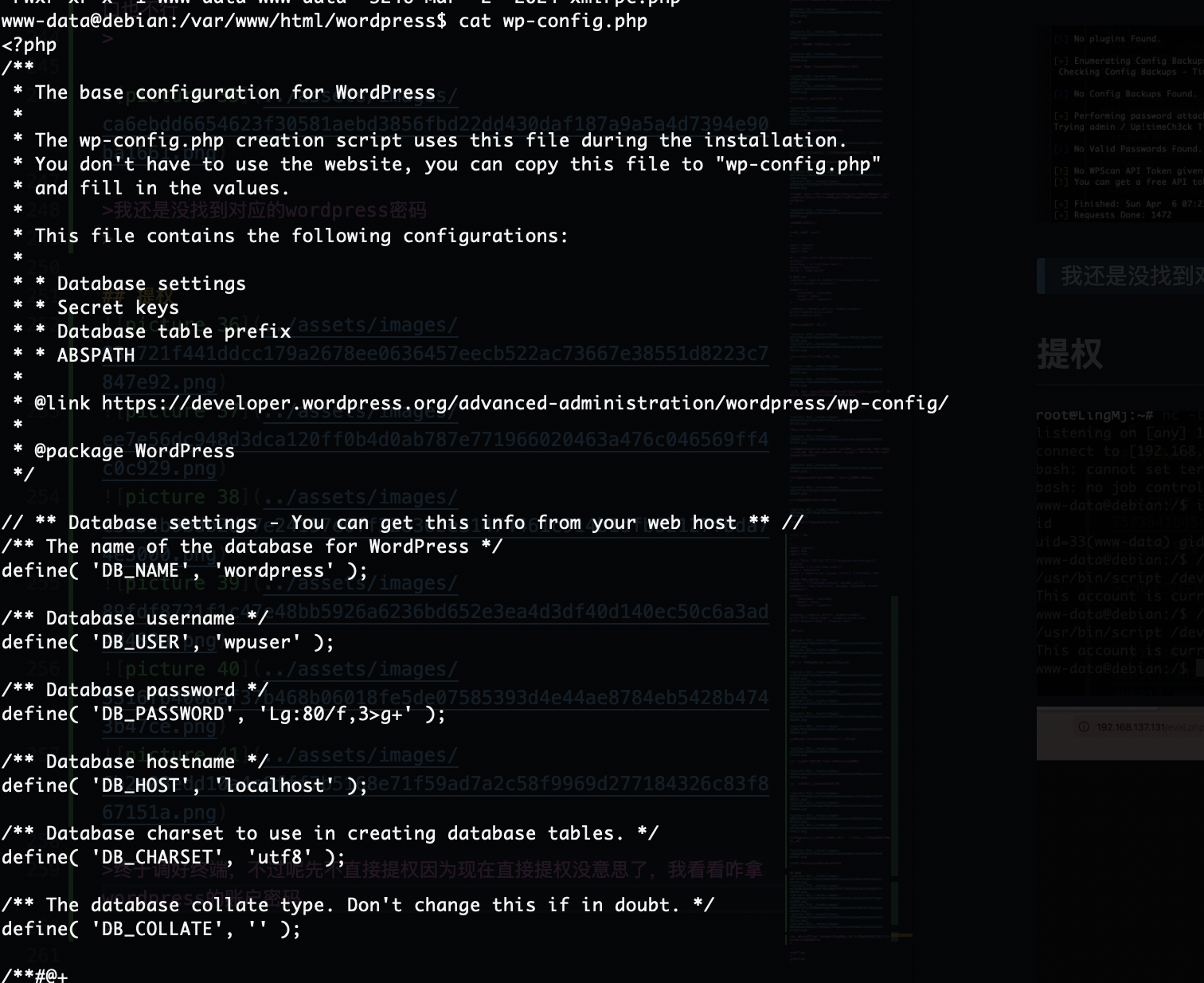Click 'The base configuration for WordPress' comment
This screenshot has width=1204, height=983.
235,92
